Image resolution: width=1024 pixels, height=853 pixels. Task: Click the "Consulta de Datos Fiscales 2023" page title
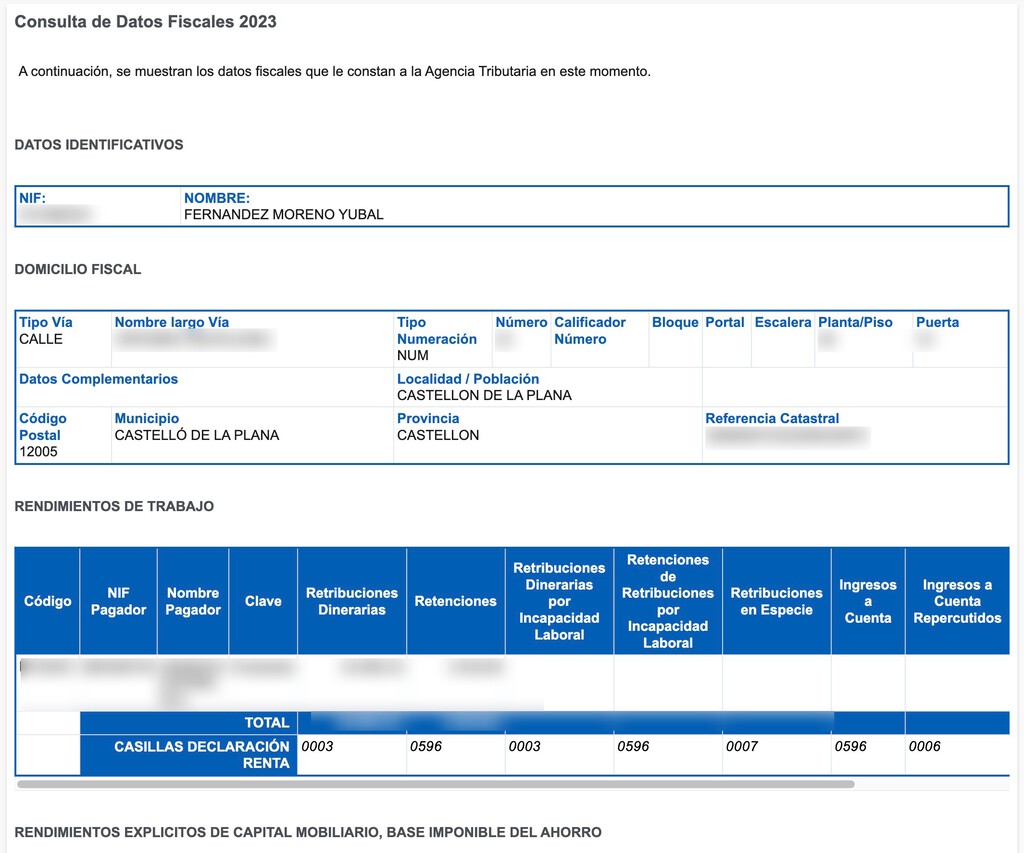146,22
